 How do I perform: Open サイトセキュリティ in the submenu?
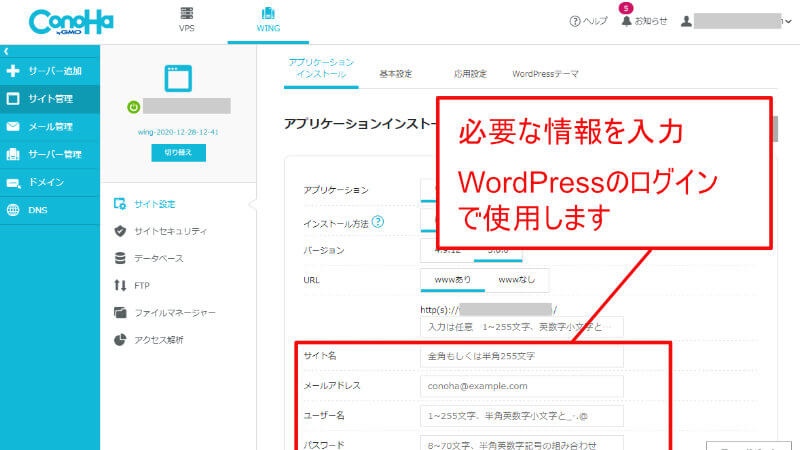point(170,231)
